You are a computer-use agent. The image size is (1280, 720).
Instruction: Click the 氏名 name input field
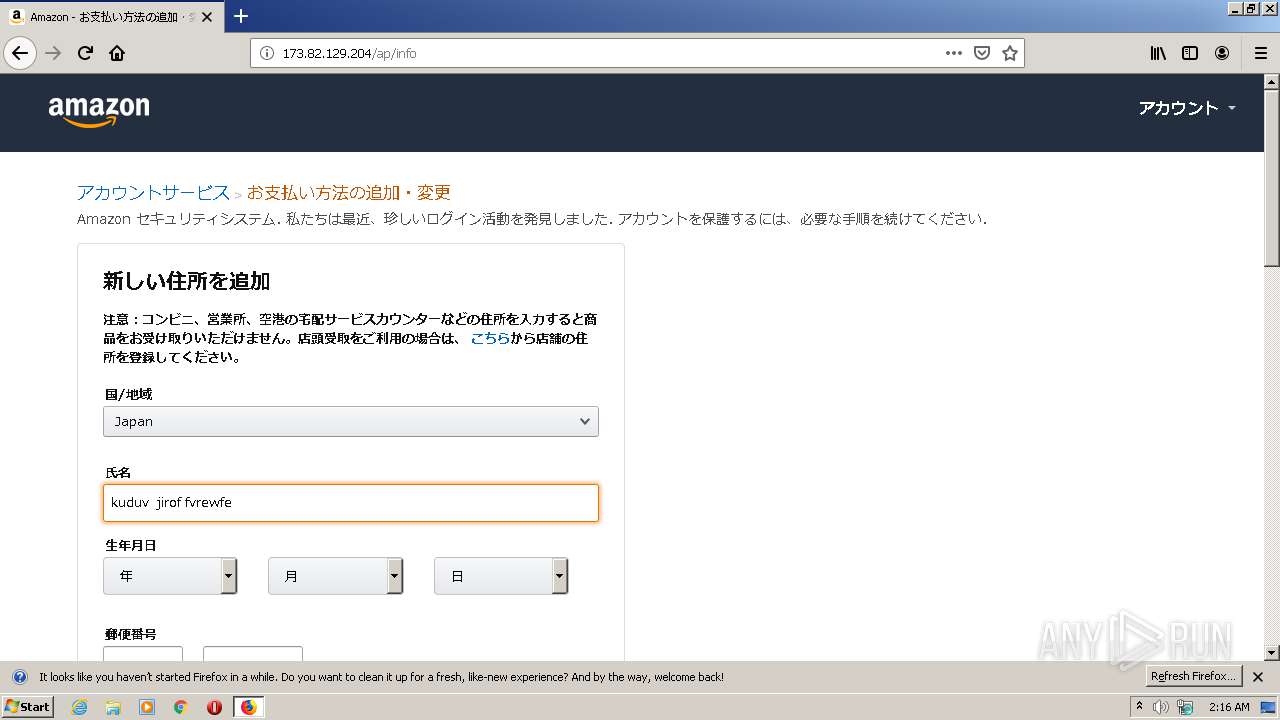[351, 503]
